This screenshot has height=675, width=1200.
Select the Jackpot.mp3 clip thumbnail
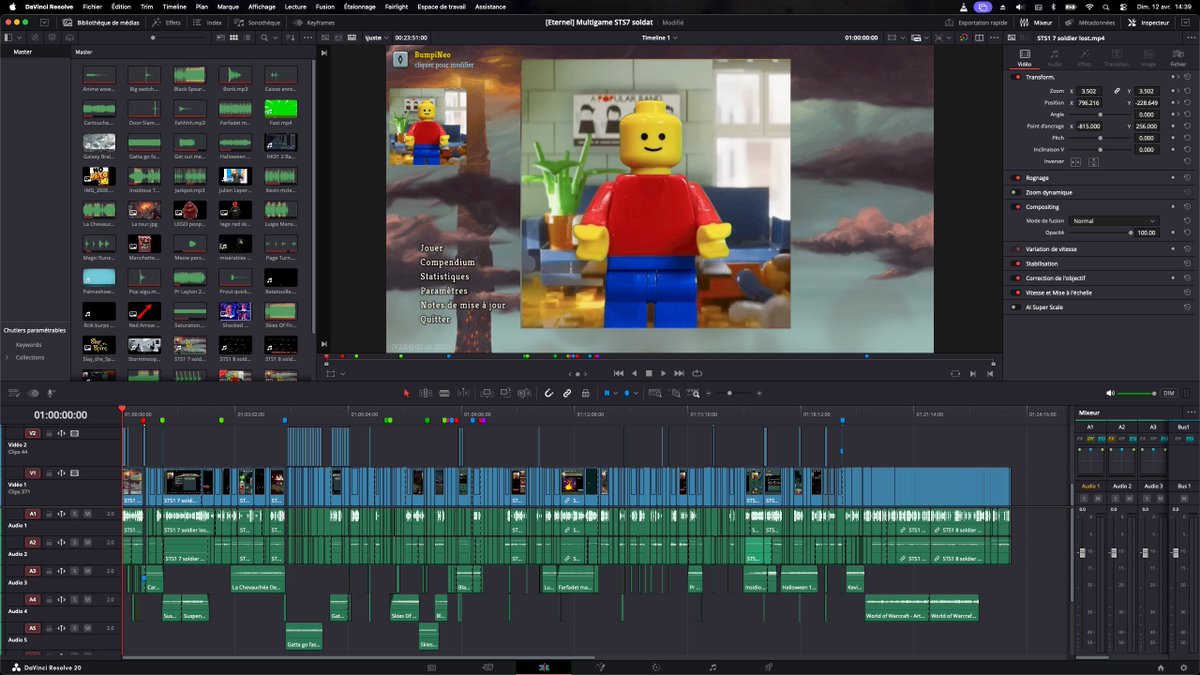190,178
